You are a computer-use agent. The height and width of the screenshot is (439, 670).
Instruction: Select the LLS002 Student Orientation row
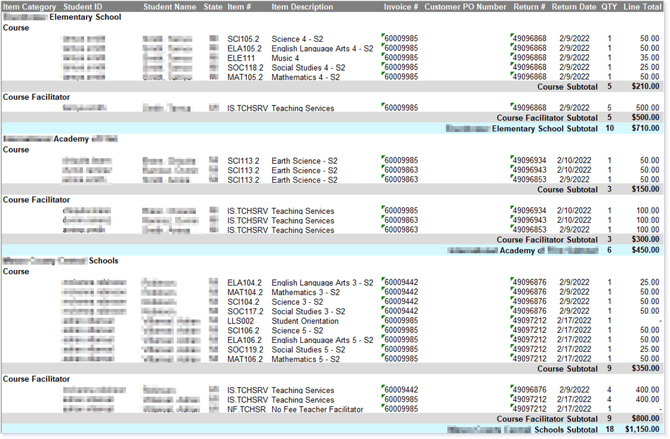click(332, 321)
